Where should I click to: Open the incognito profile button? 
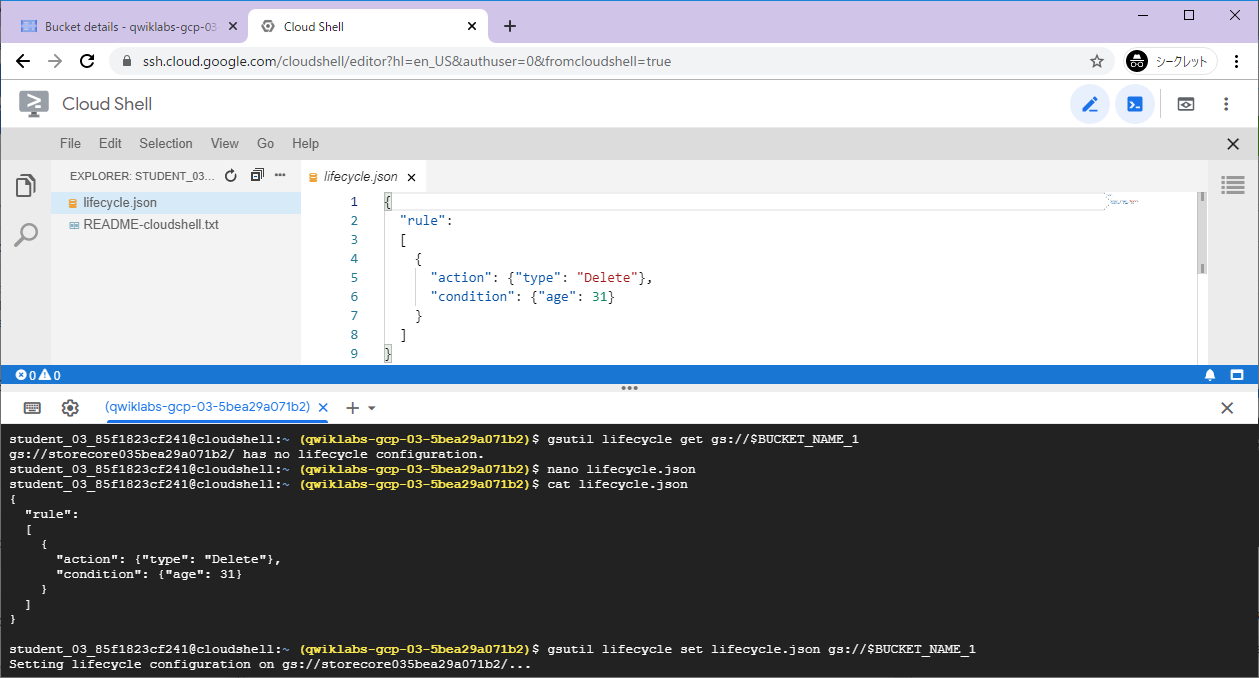[1171, 61]
